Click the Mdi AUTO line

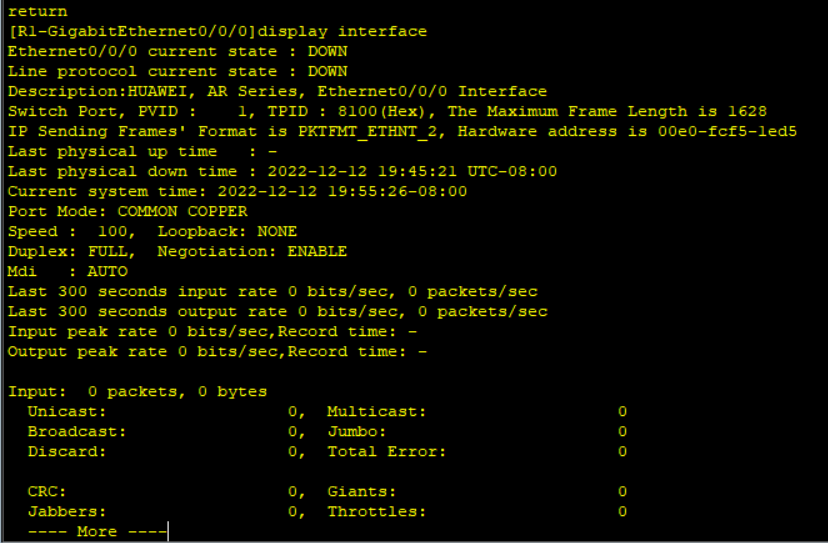click(x=68, y=272)
